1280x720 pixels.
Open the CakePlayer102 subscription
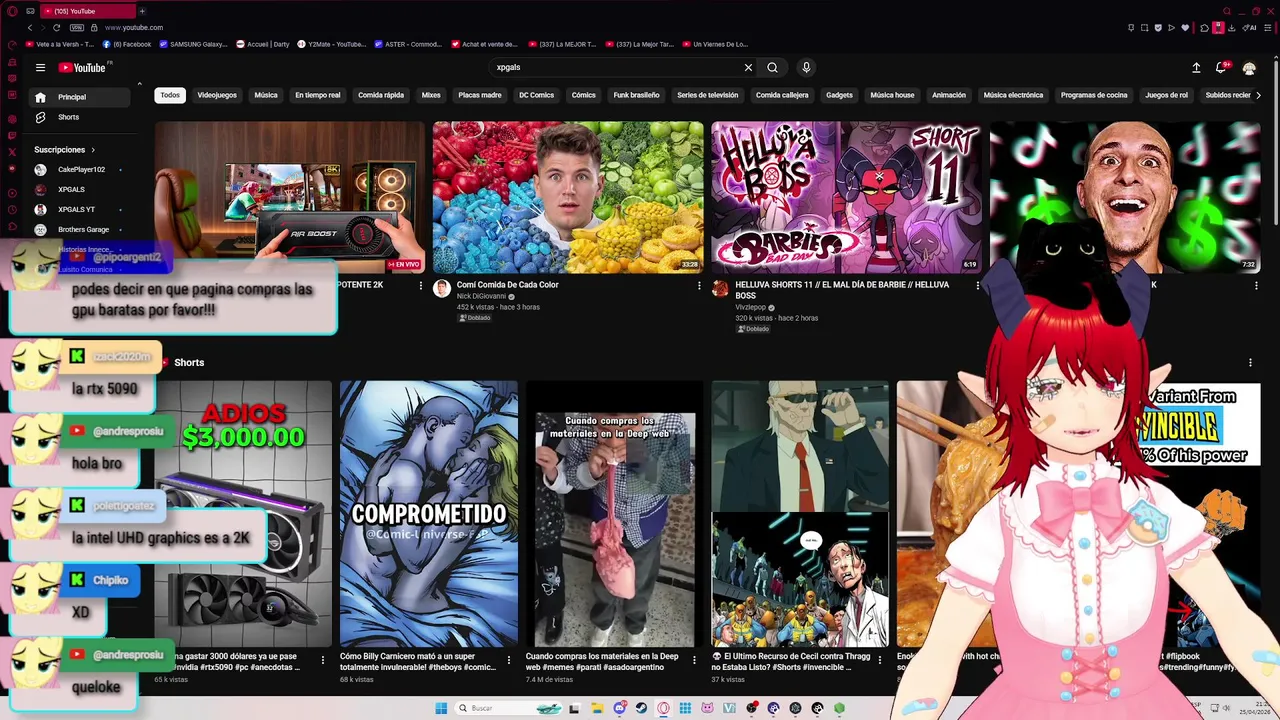[x=78, y=169]
